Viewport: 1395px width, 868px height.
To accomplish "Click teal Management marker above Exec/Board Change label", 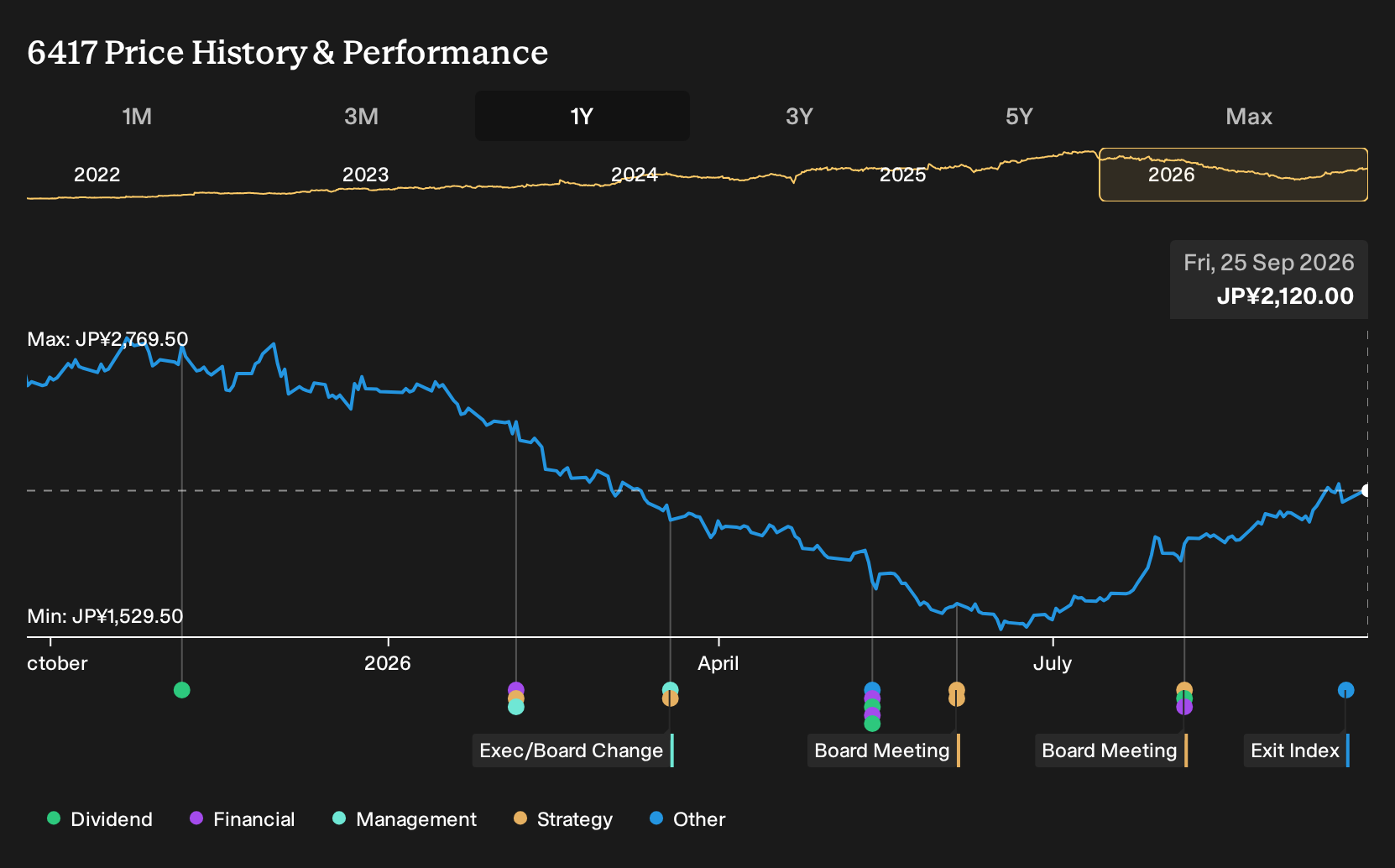I will [x=670, y=689].
